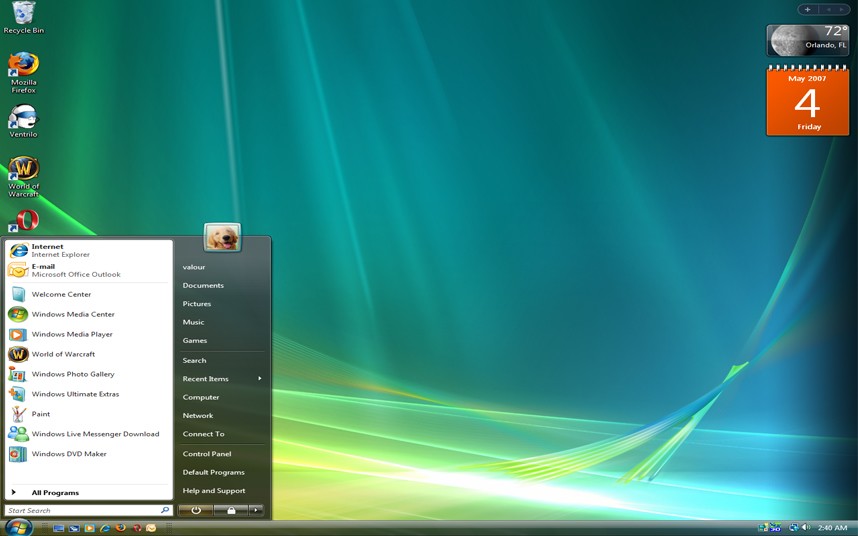
Task: Expand the shutdown options arrow
Action: 256,510
